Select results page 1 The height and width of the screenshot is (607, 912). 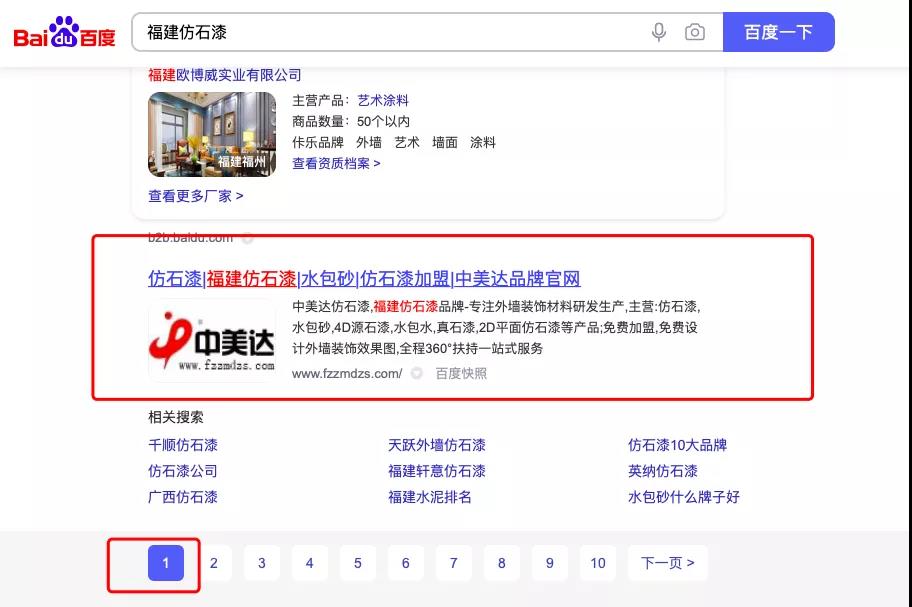point(166,563)
